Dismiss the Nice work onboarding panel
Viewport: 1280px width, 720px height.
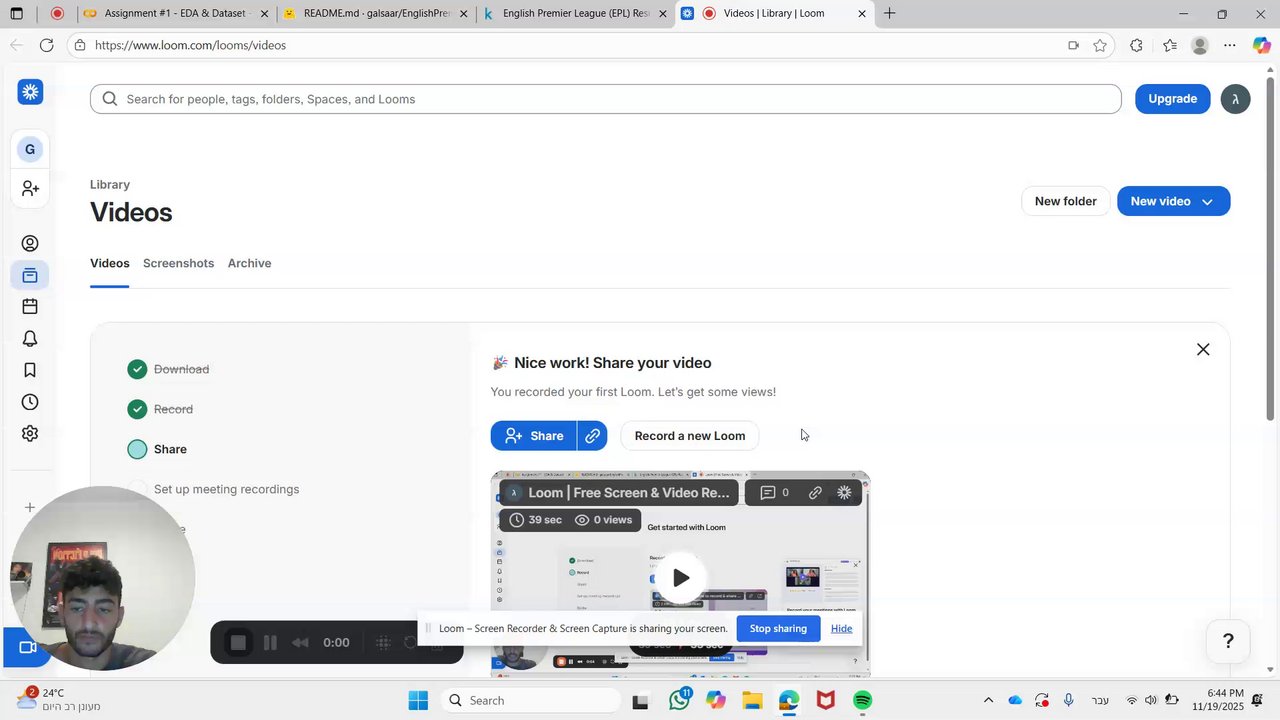[x=1203, y=349]
